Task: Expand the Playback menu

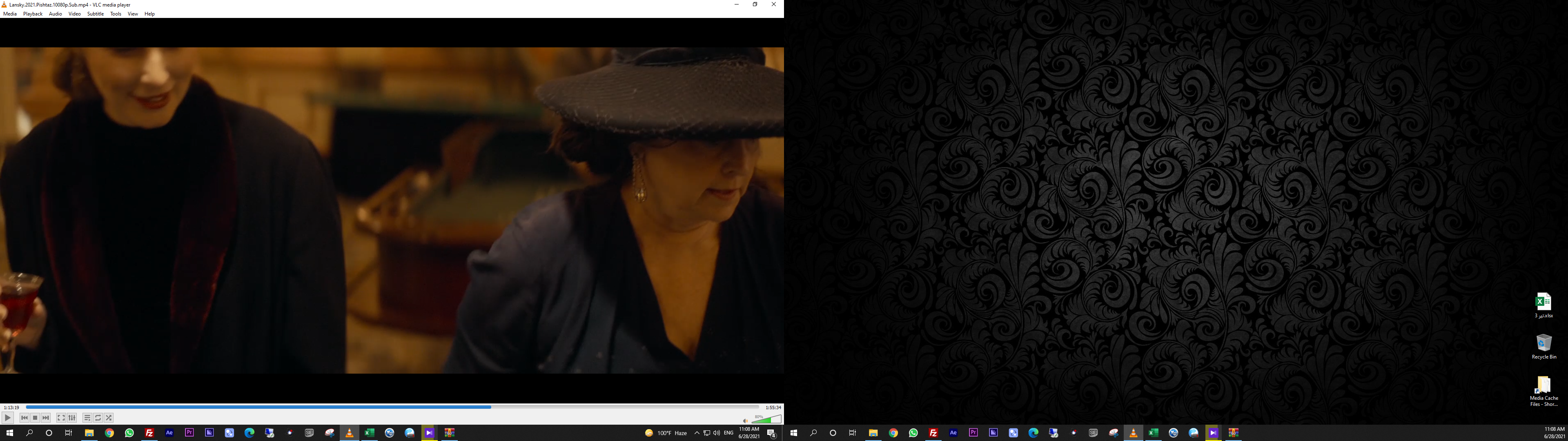Action: tap(33, 14)
